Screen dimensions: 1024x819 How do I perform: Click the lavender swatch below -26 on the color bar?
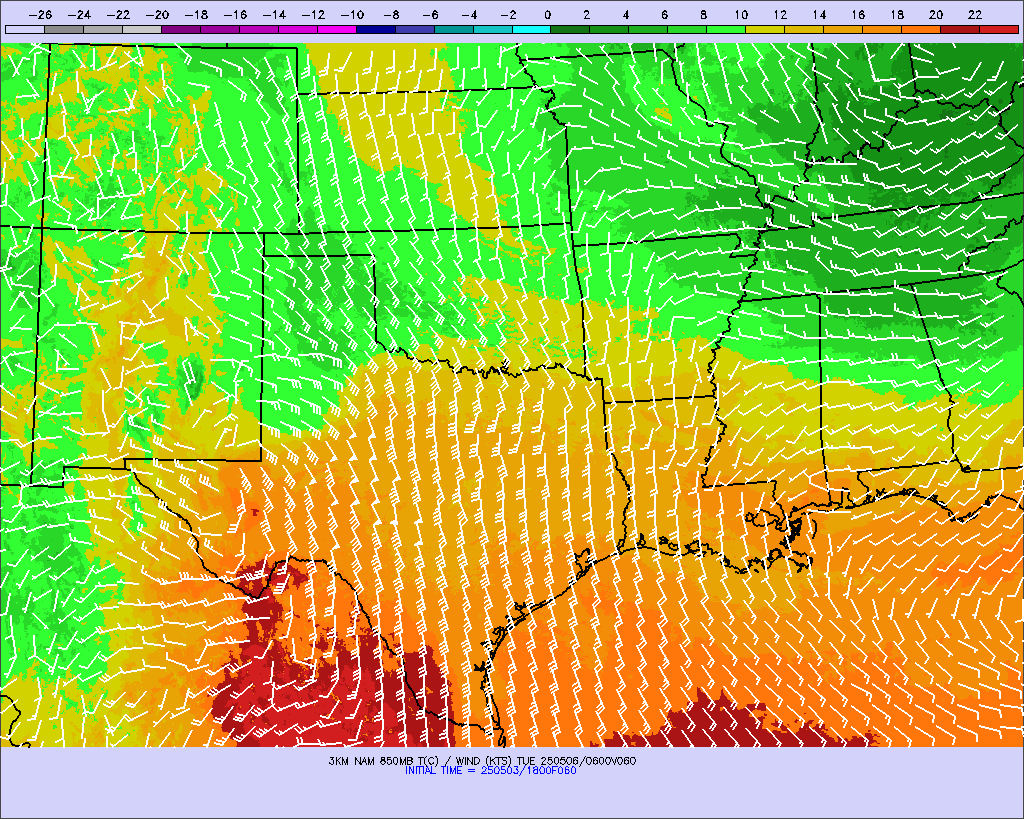coord(25,29)
